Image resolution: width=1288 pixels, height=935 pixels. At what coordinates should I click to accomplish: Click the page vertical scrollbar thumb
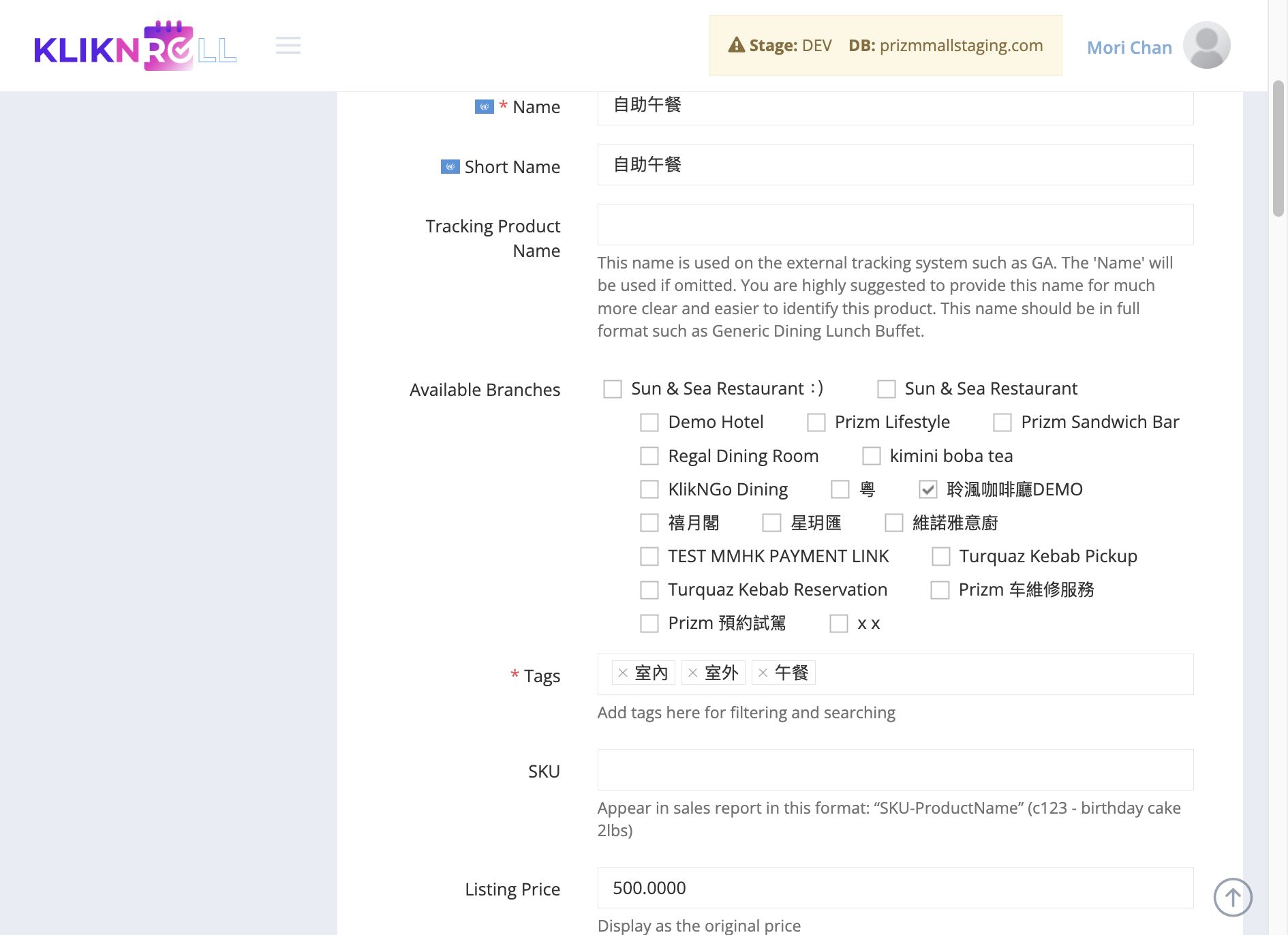pos(1278,149)
